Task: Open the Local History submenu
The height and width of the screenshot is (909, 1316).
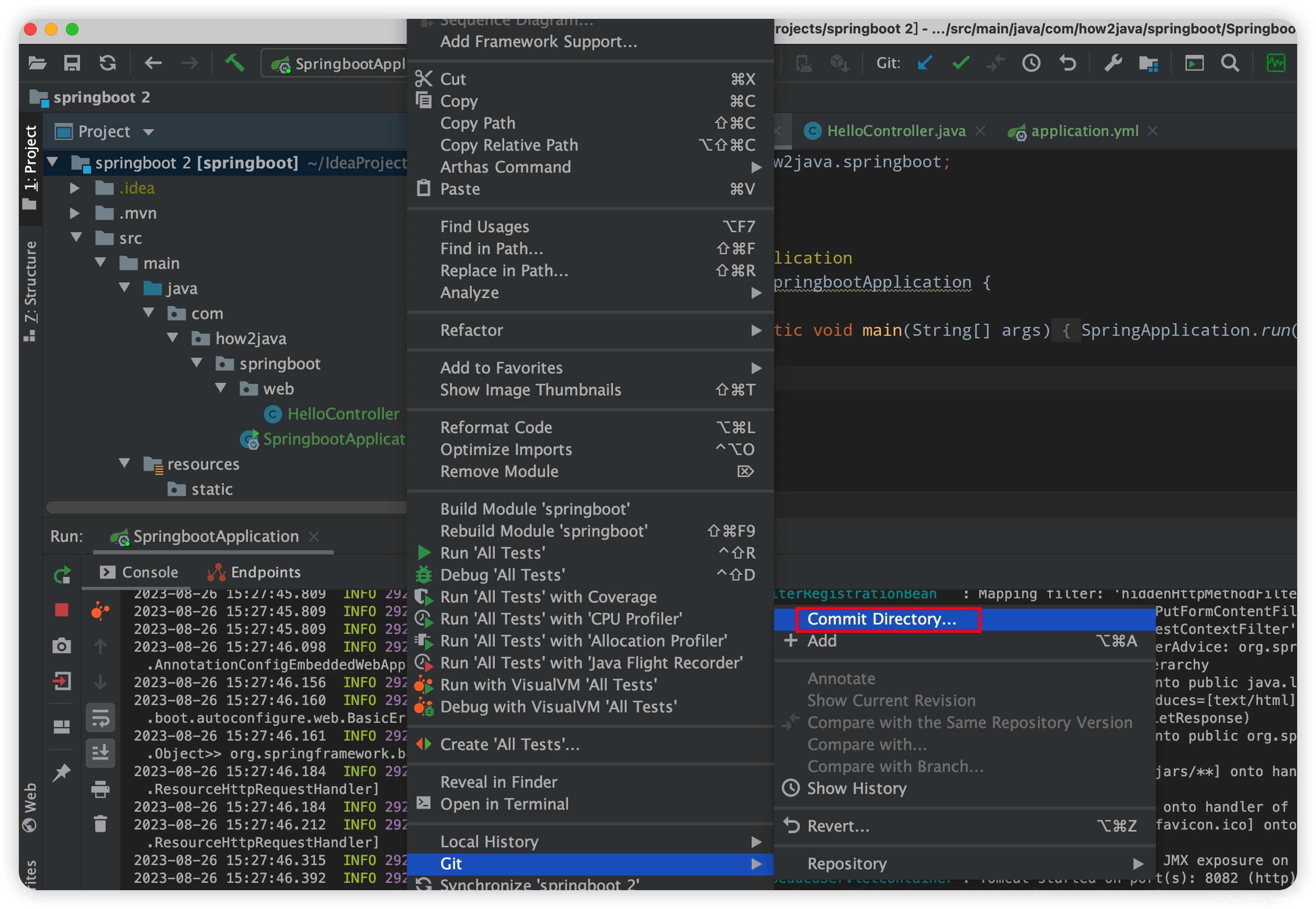Action: tap(591, 842)
